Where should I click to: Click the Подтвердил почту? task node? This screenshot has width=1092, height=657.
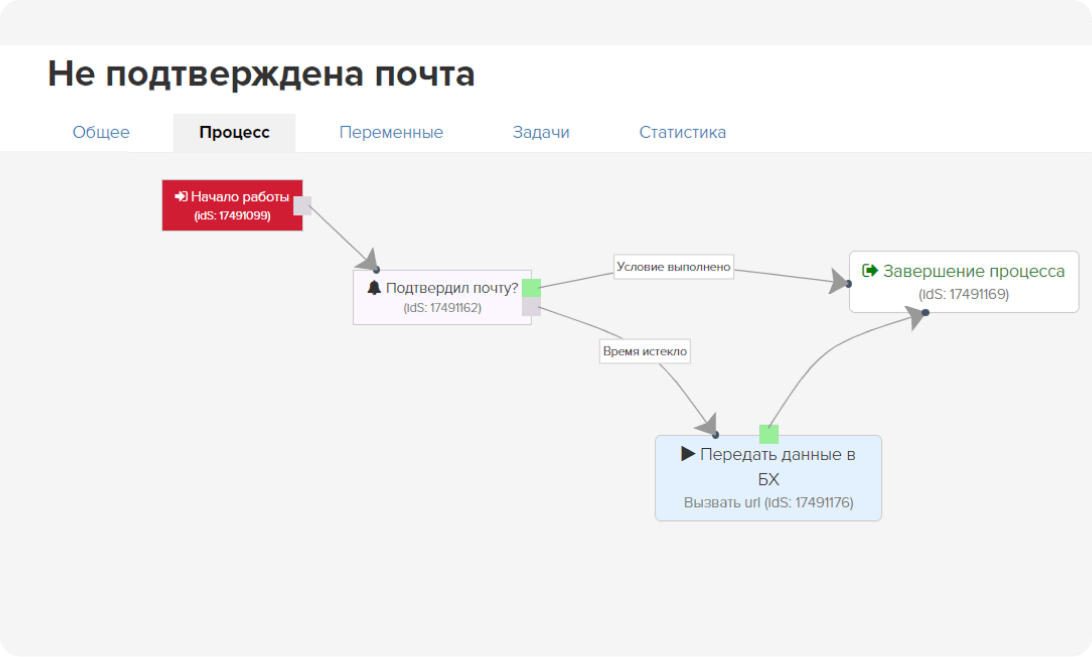coord(441,297)
